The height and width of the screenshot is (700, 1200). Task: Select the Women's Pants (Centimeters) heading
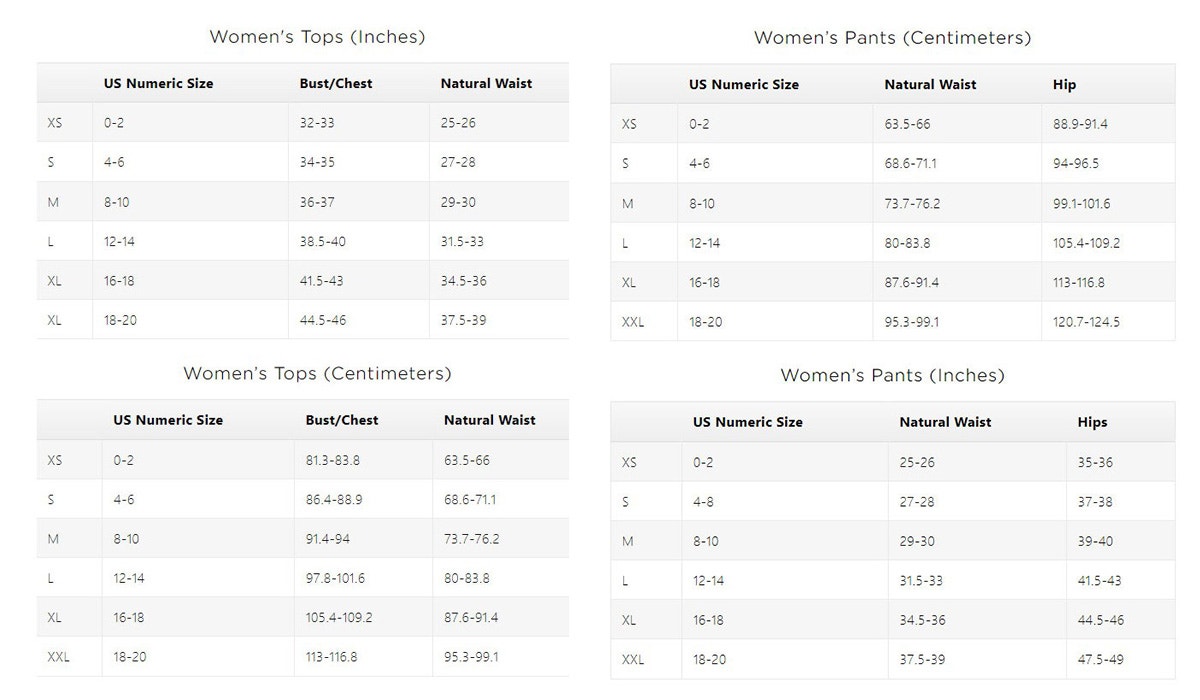click(x=892, y=38)
